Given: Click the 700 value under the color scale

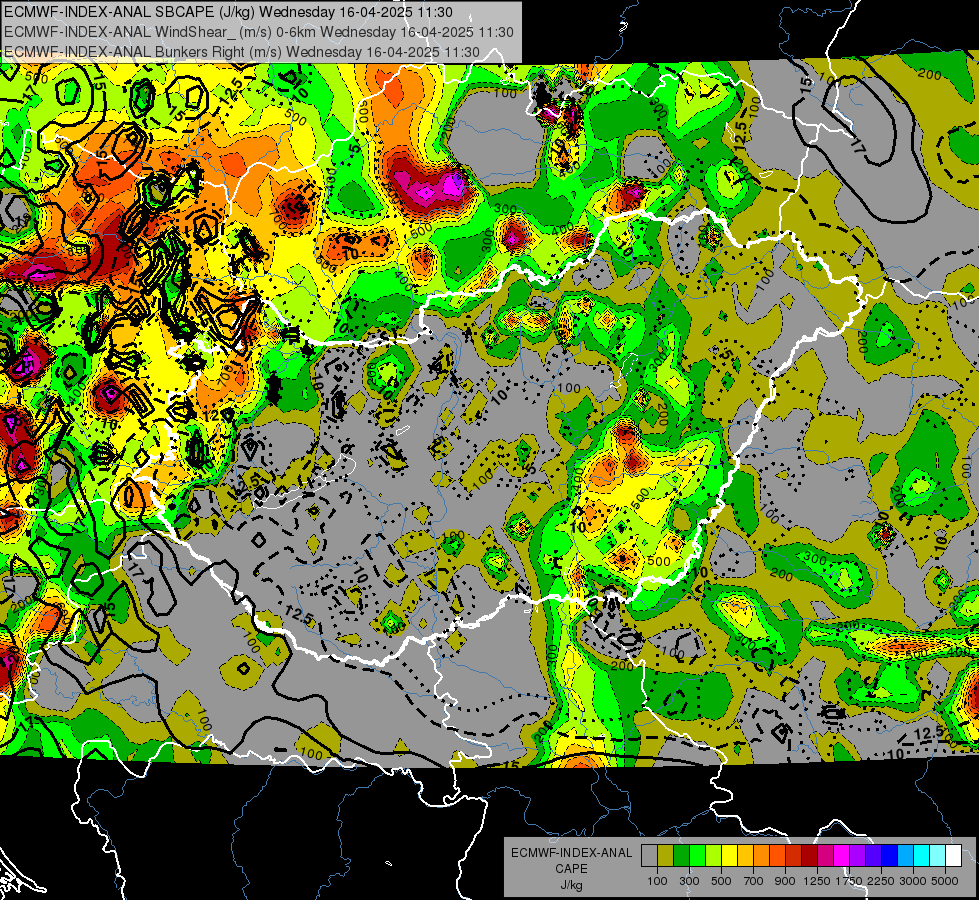Looking at the screenshot, I should click(x=754, y=881).
